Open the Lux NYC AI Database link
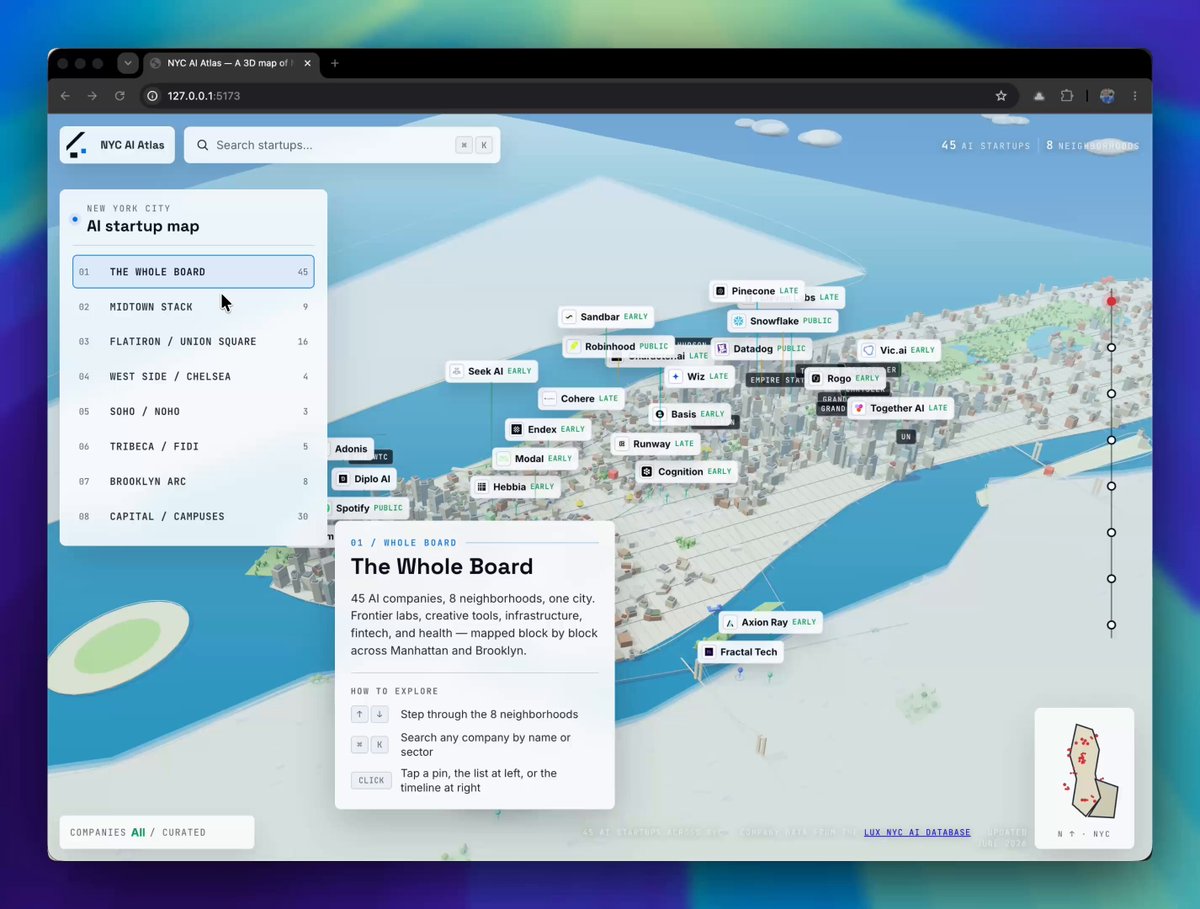This screenshot has width=1200, height=909. pyautogui.click(x=917, y=832)
